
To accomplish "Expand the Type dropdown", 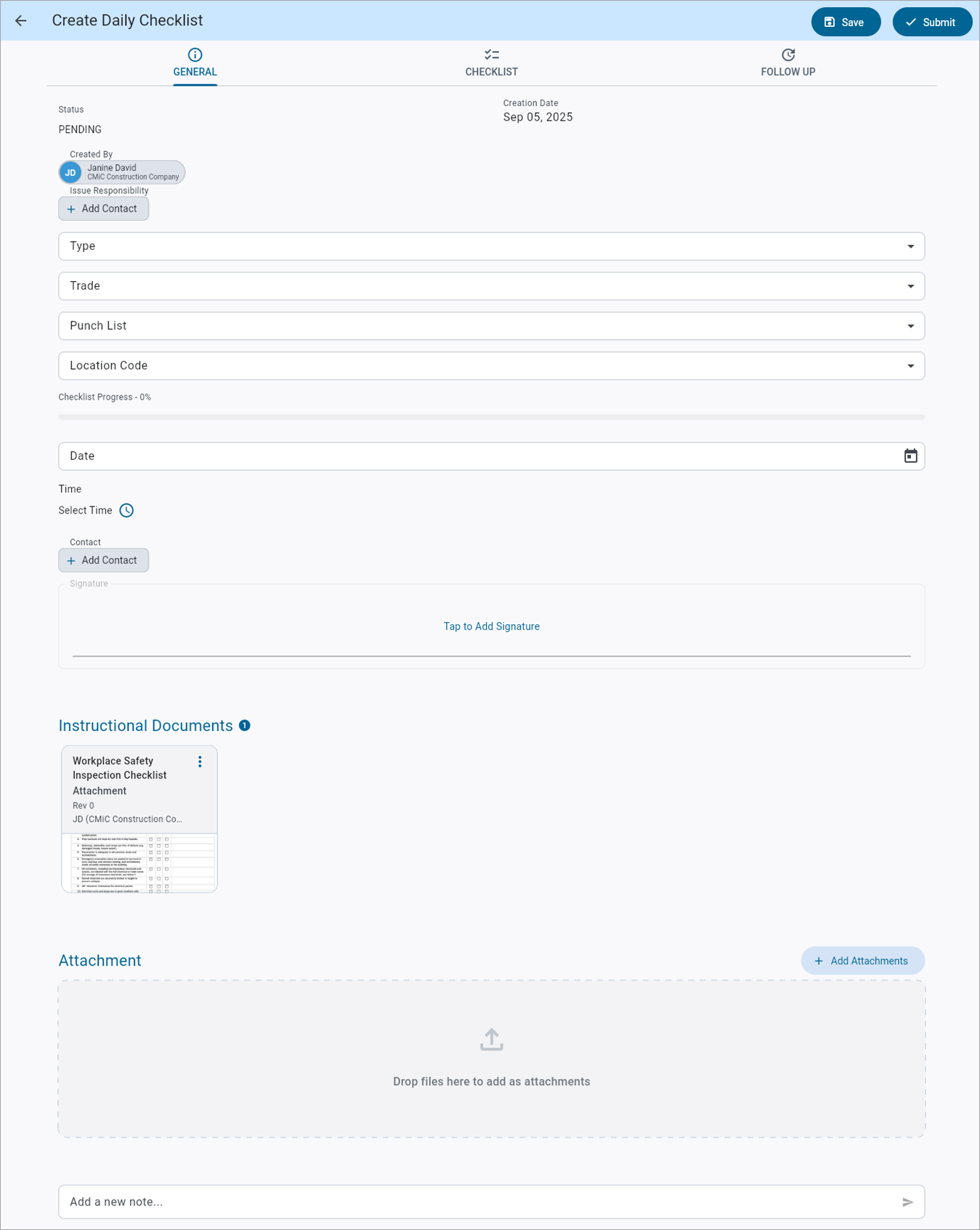I will click(x=491, y=246).
